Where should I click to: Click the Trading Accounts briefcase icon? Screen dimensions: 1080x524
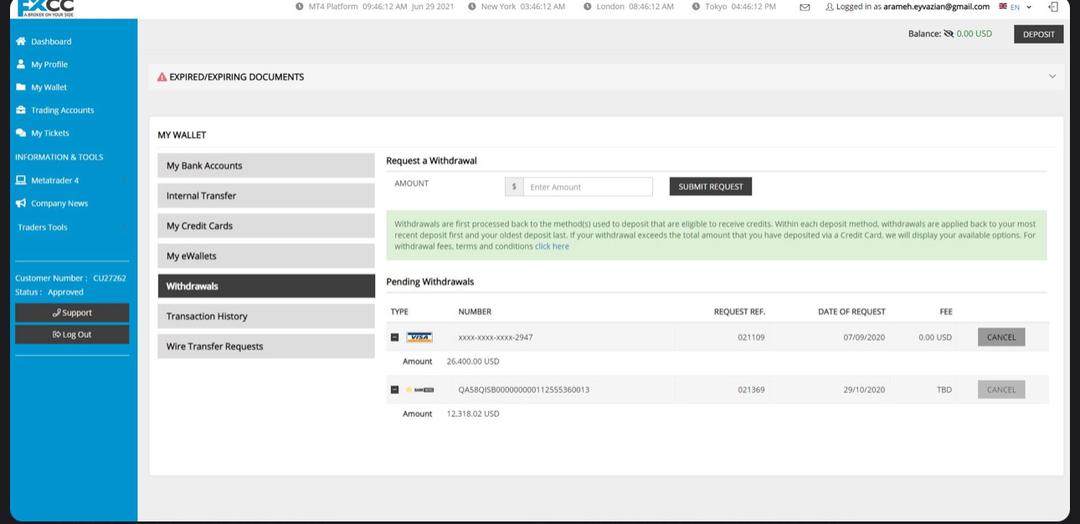[x=21, y=110]
